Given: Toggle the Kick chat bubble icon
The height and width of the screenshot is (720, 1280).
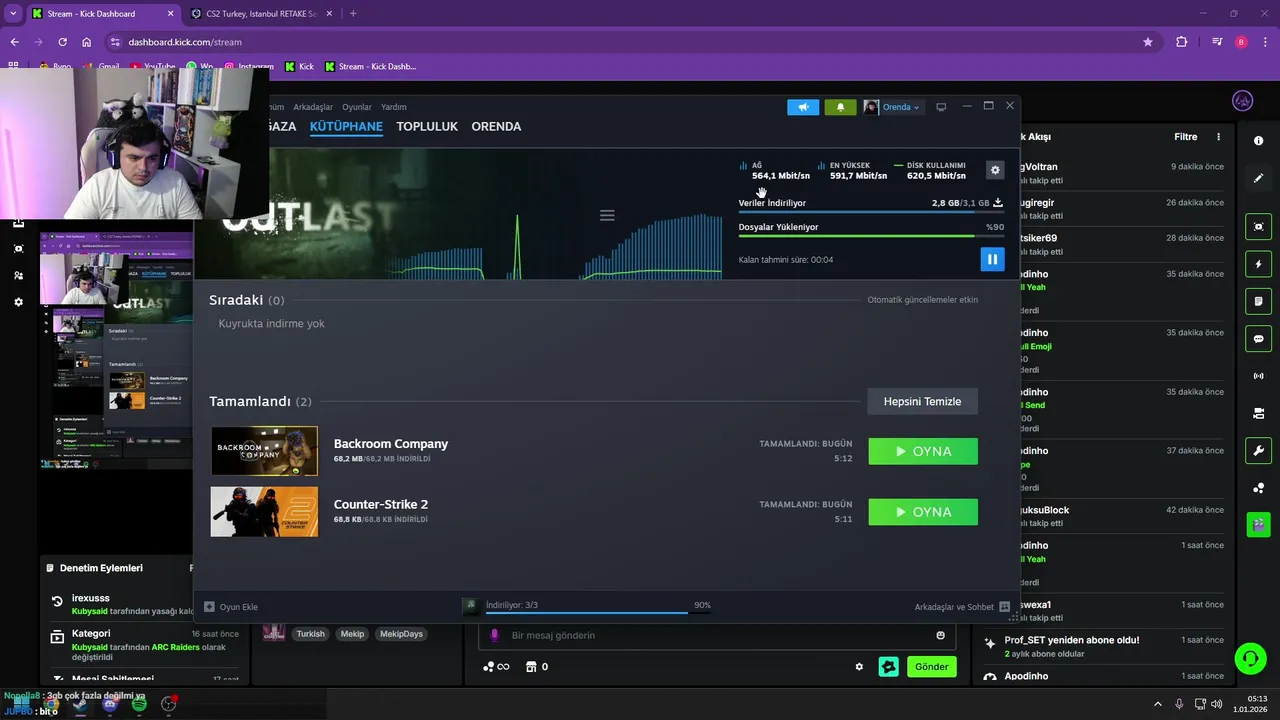Looking at the screenshot, I should (1258, 339).
